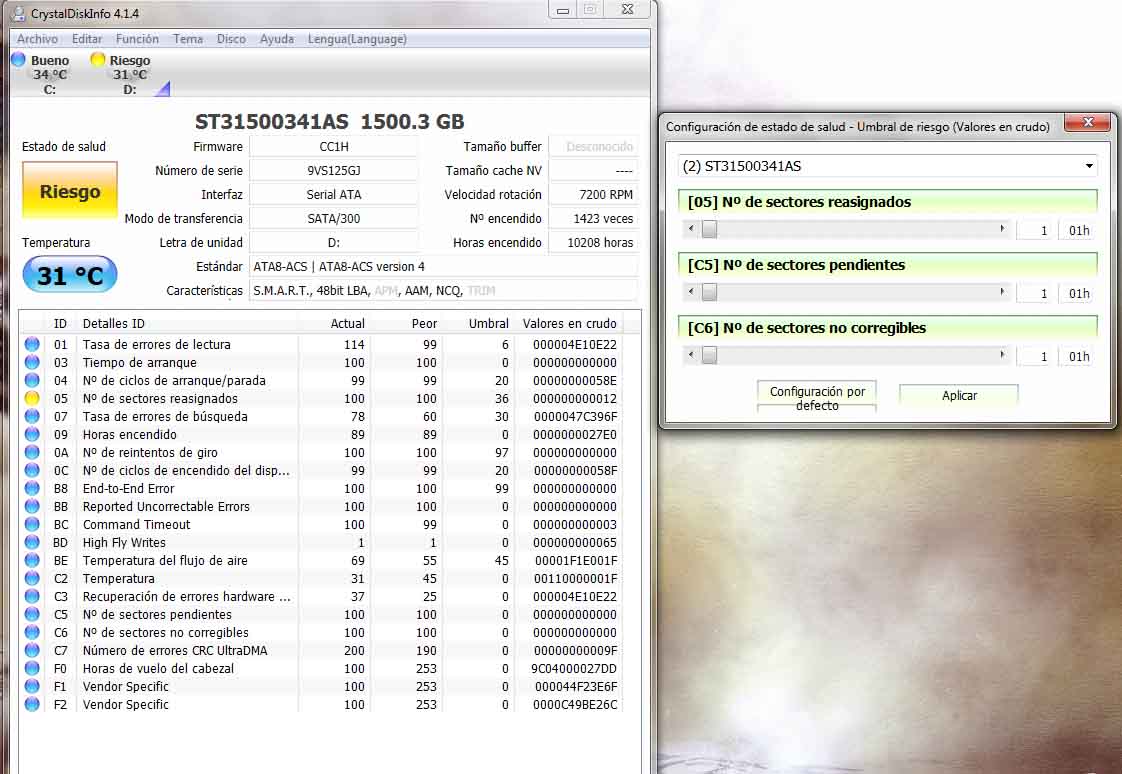Click left arrow of [C5] sectores pendientes slider
1122x774 pixels.
click(691, 292)
